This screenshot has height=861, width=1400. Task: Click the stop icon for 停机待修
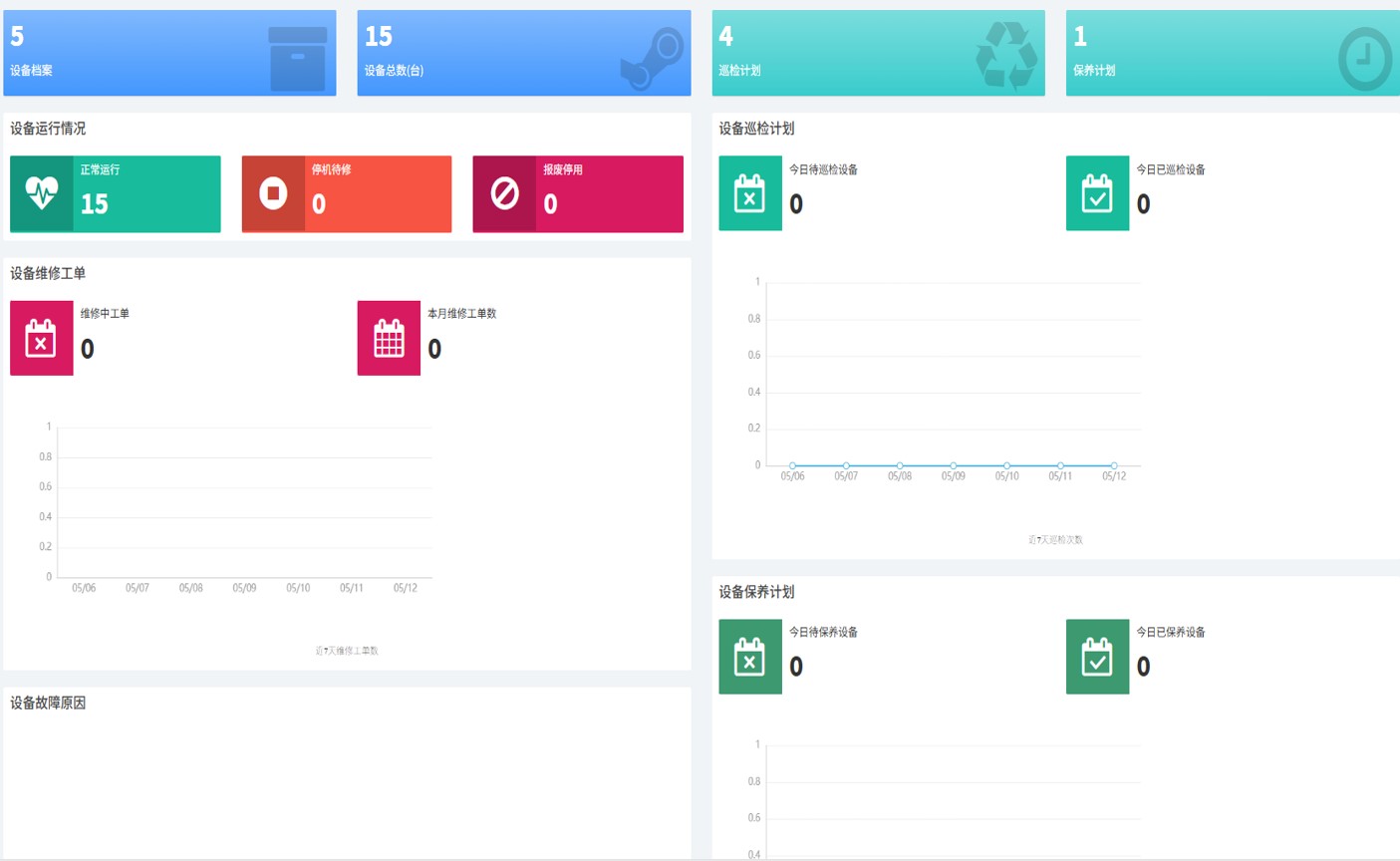pyautogui.click(x=273, y=193)
